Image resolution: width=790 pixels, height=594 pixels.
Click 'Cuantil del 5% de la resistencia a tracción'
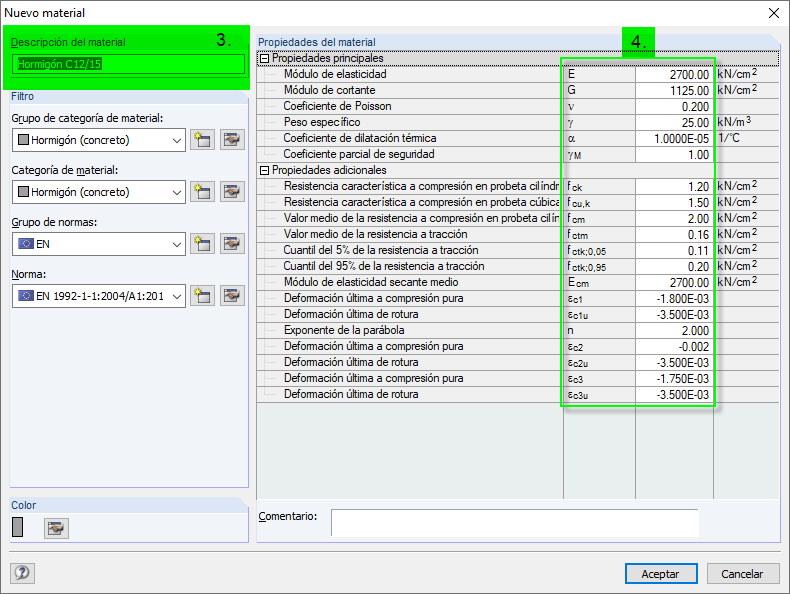(x=381, y=250)
